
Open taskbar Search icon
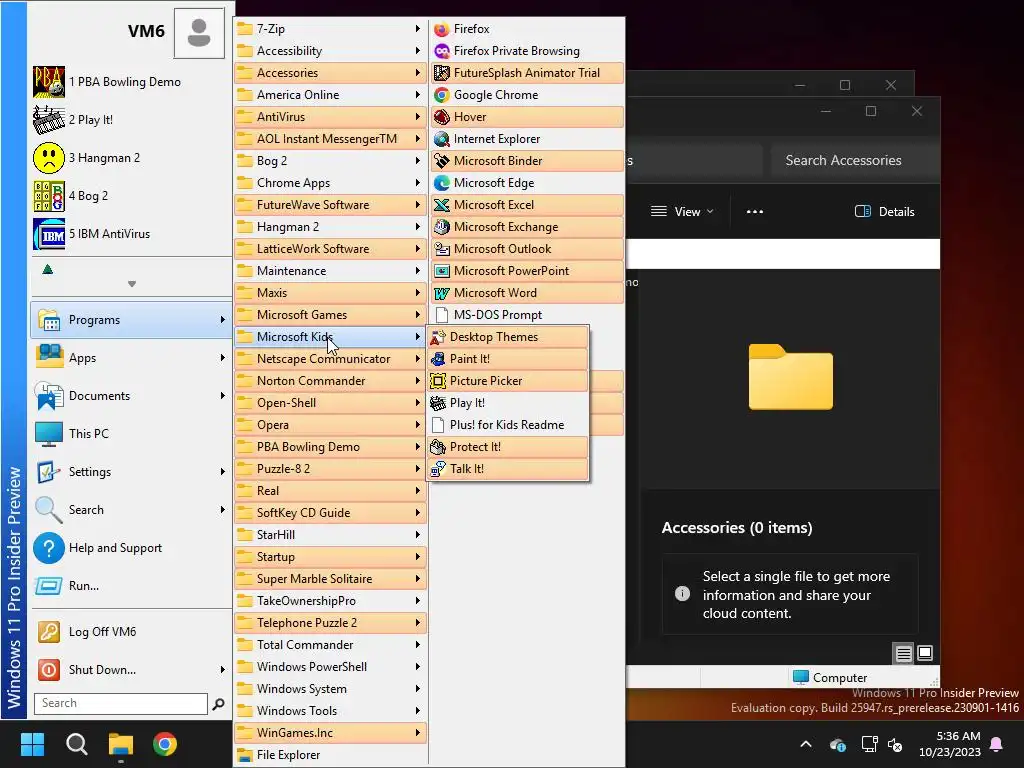(76, 744)
